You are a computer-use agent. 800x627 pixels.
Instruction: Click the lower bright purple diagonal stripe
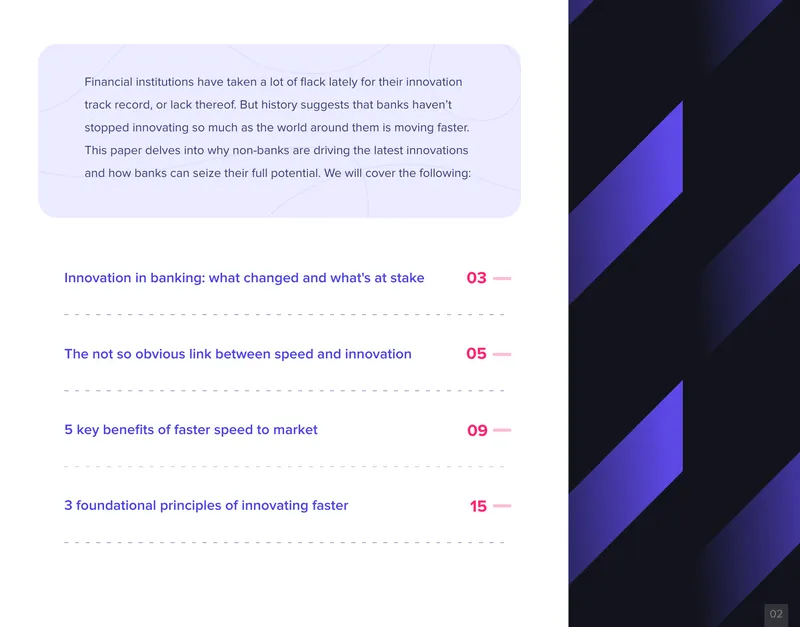pos(626,481)
